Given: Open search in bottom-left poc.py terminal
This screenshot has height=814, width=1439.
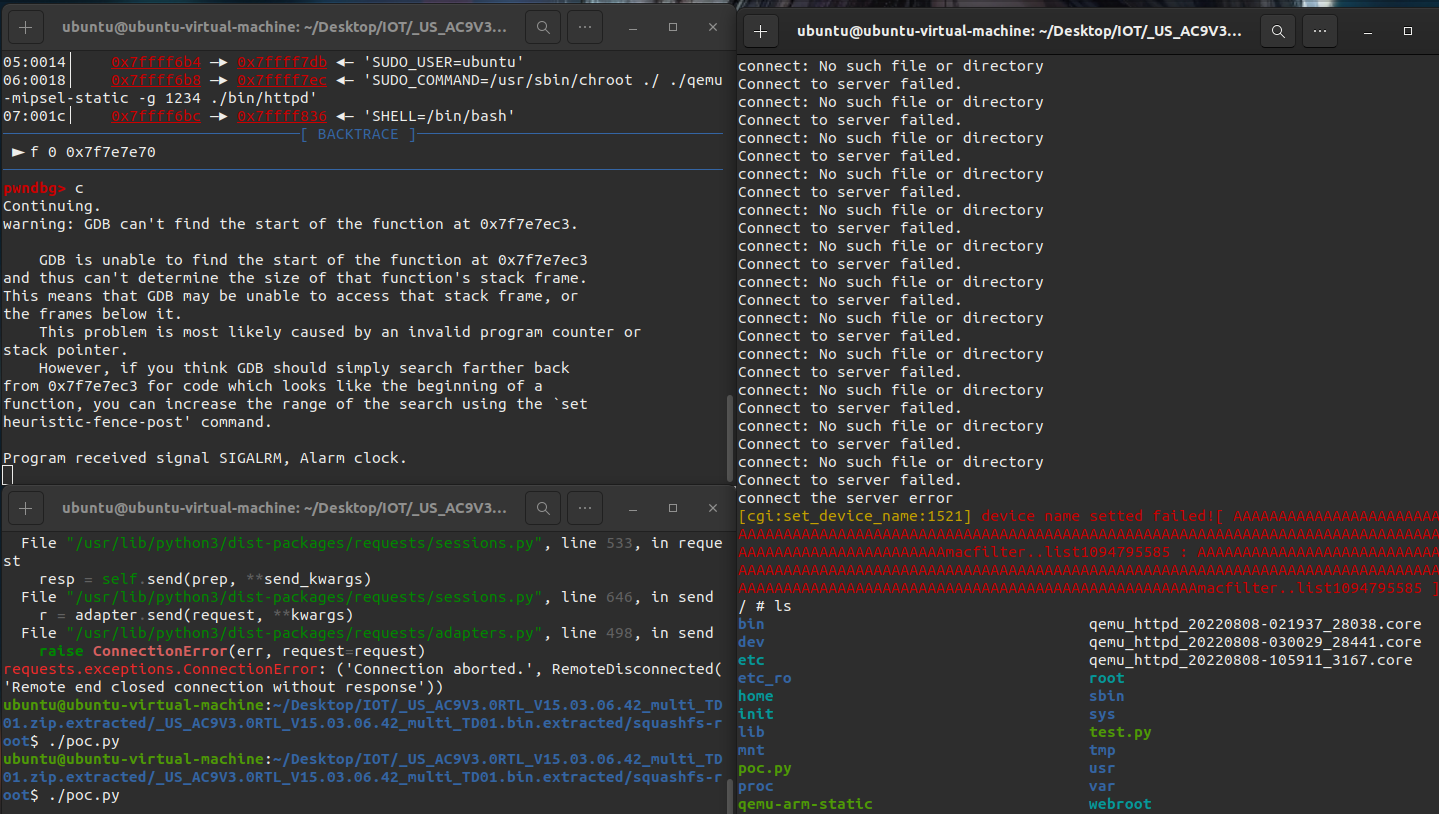Looking at the screenshot, I should point(543,508).
